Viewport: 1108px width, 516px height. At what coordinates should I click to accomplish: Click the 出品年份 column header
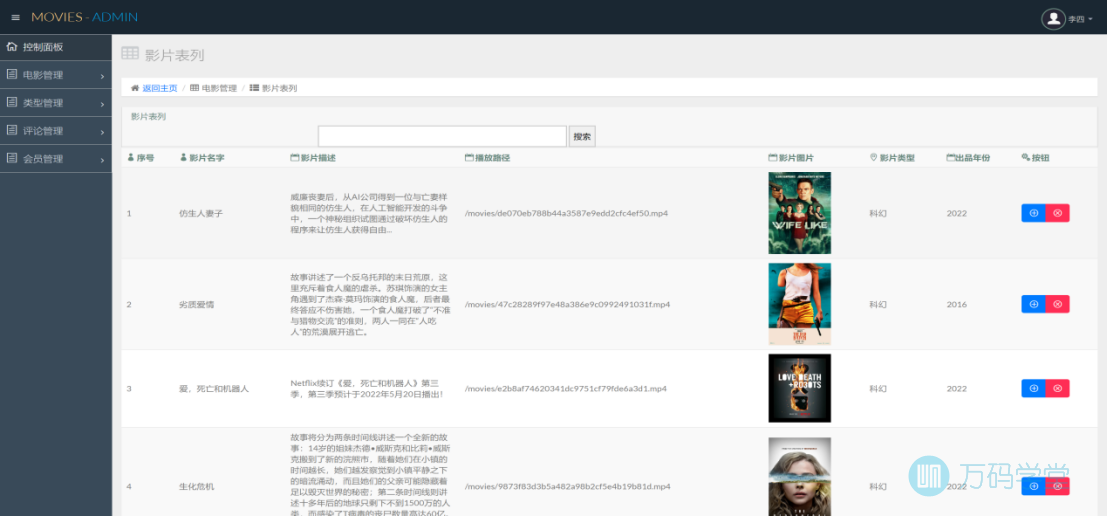click(x=968, y=158)
